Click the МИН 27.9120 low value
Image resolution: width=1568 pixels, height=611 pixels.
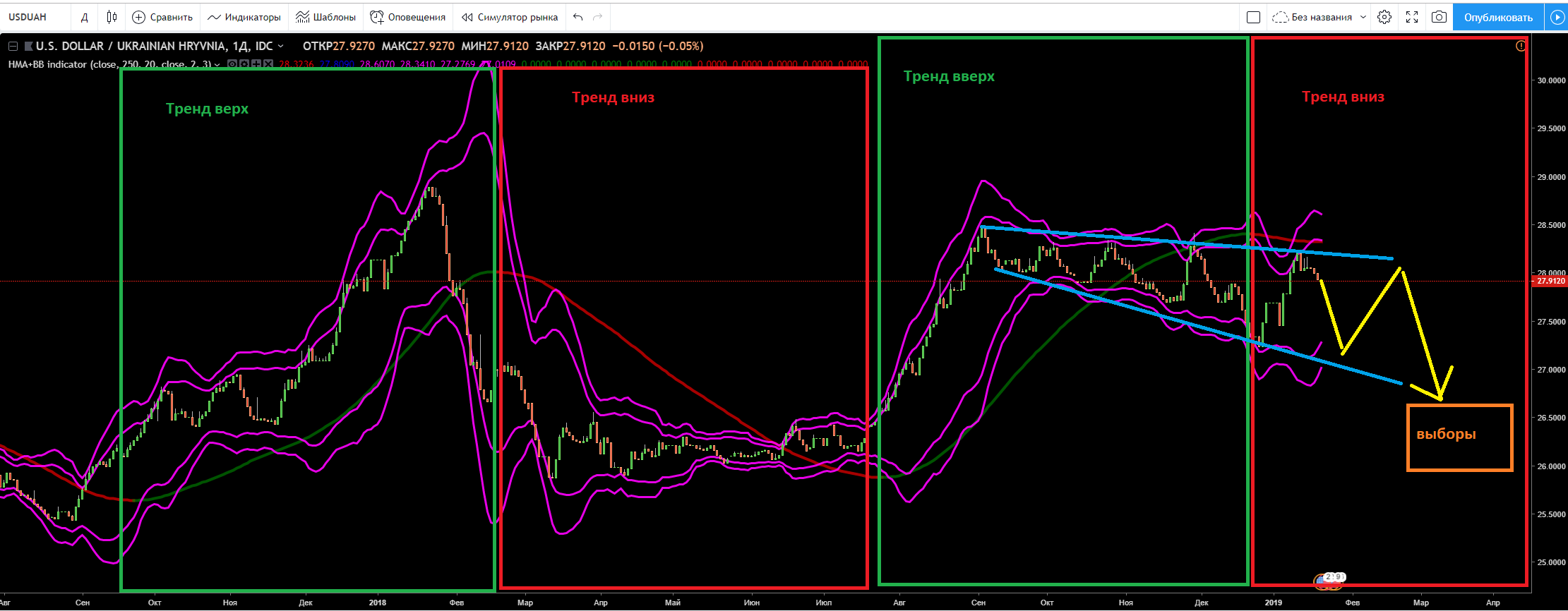[495, 46]
